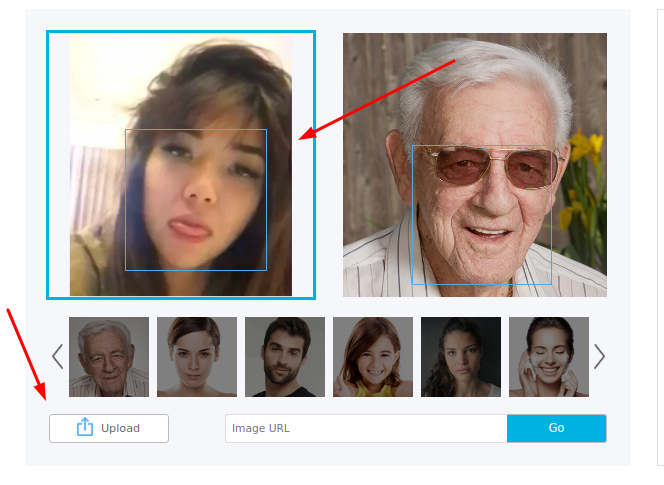Image resolution: width=664 pixels, height=485 pixels.
Task: Show previous sample thumbnails with left chevron
Action: [58, 357]
